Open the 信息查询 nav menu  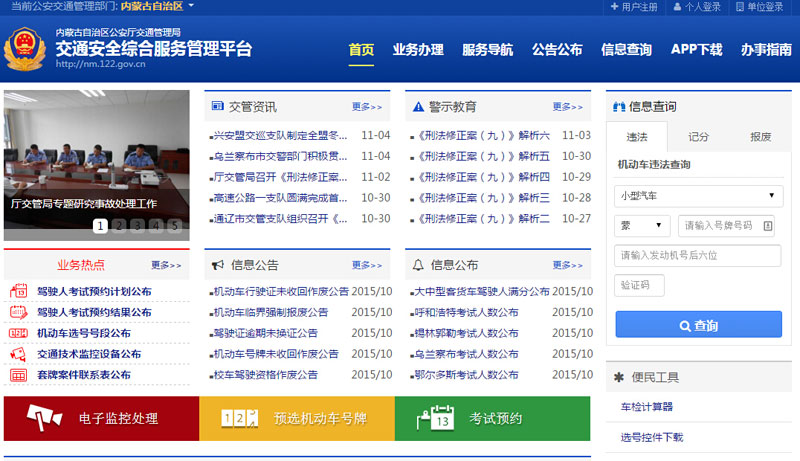[627, 50]
